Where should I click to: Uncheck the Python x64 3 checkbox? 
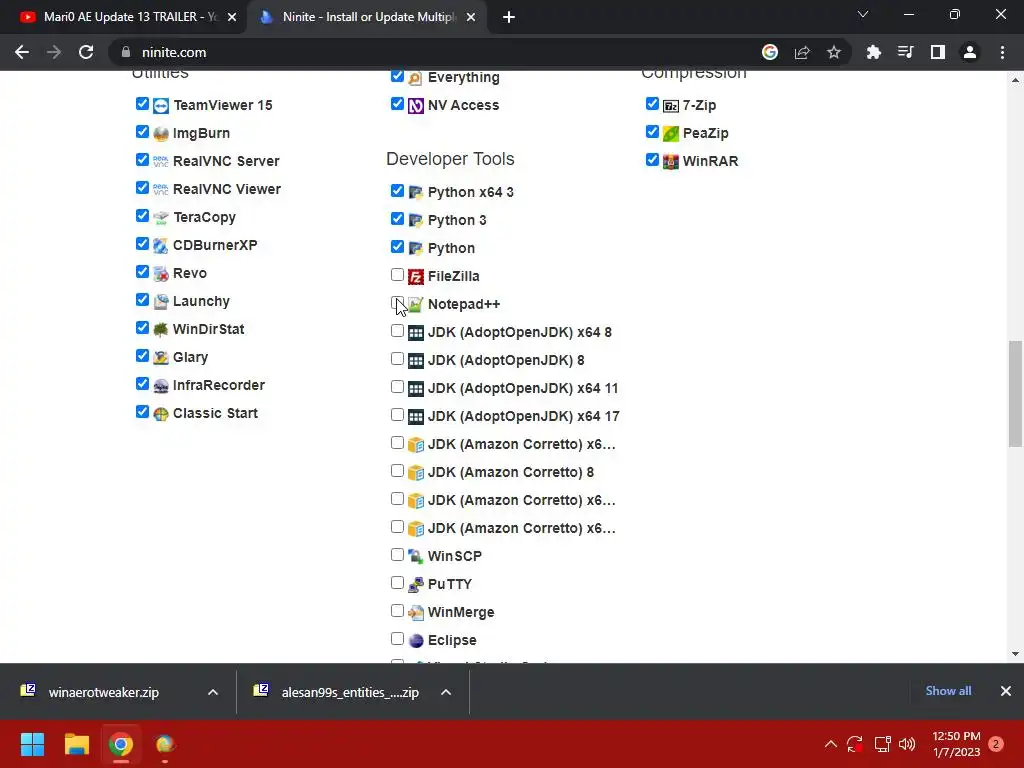coord(397,191)
